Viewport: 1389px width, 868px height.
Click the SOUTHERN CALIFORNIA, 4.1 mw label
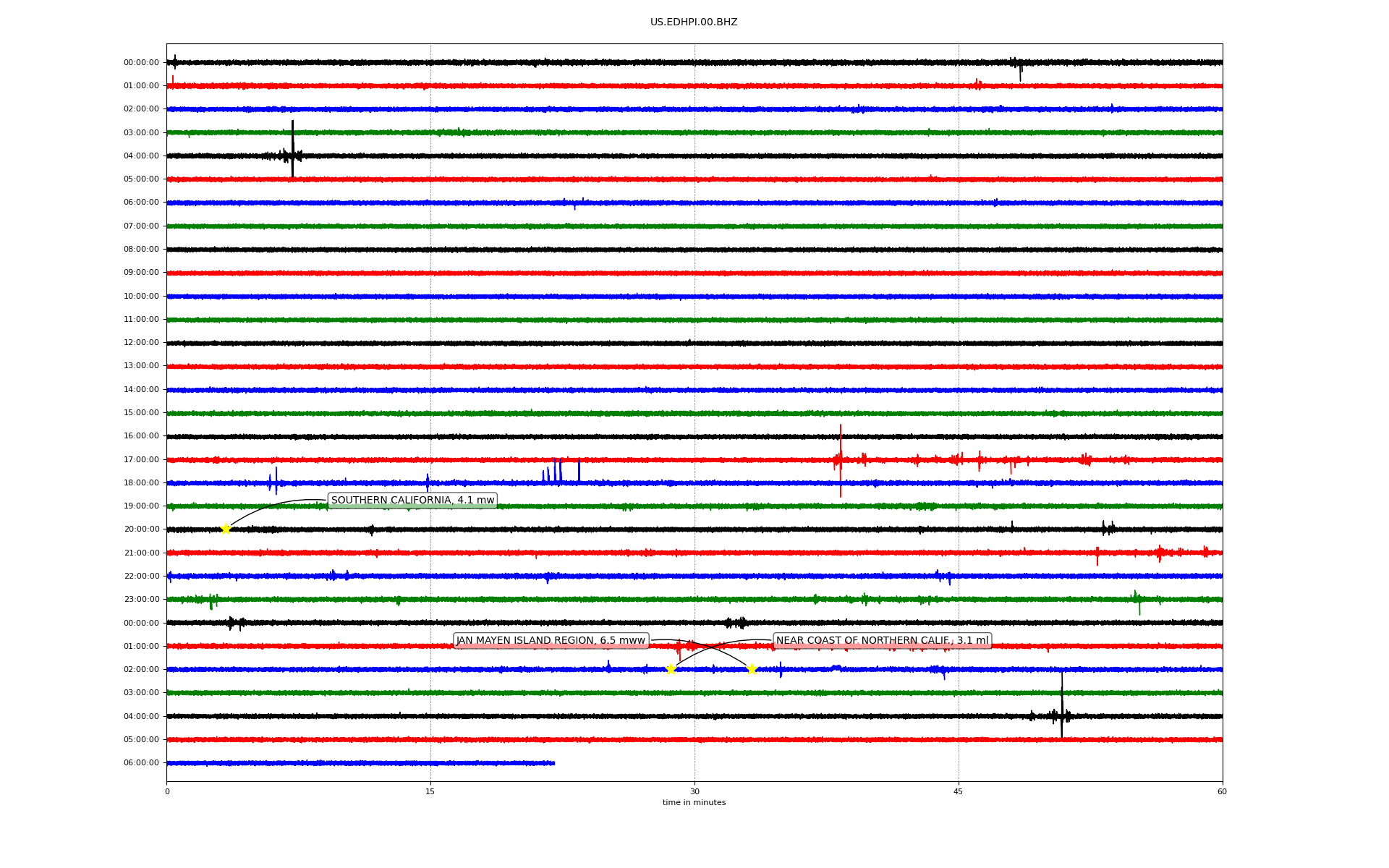point(412,501)
